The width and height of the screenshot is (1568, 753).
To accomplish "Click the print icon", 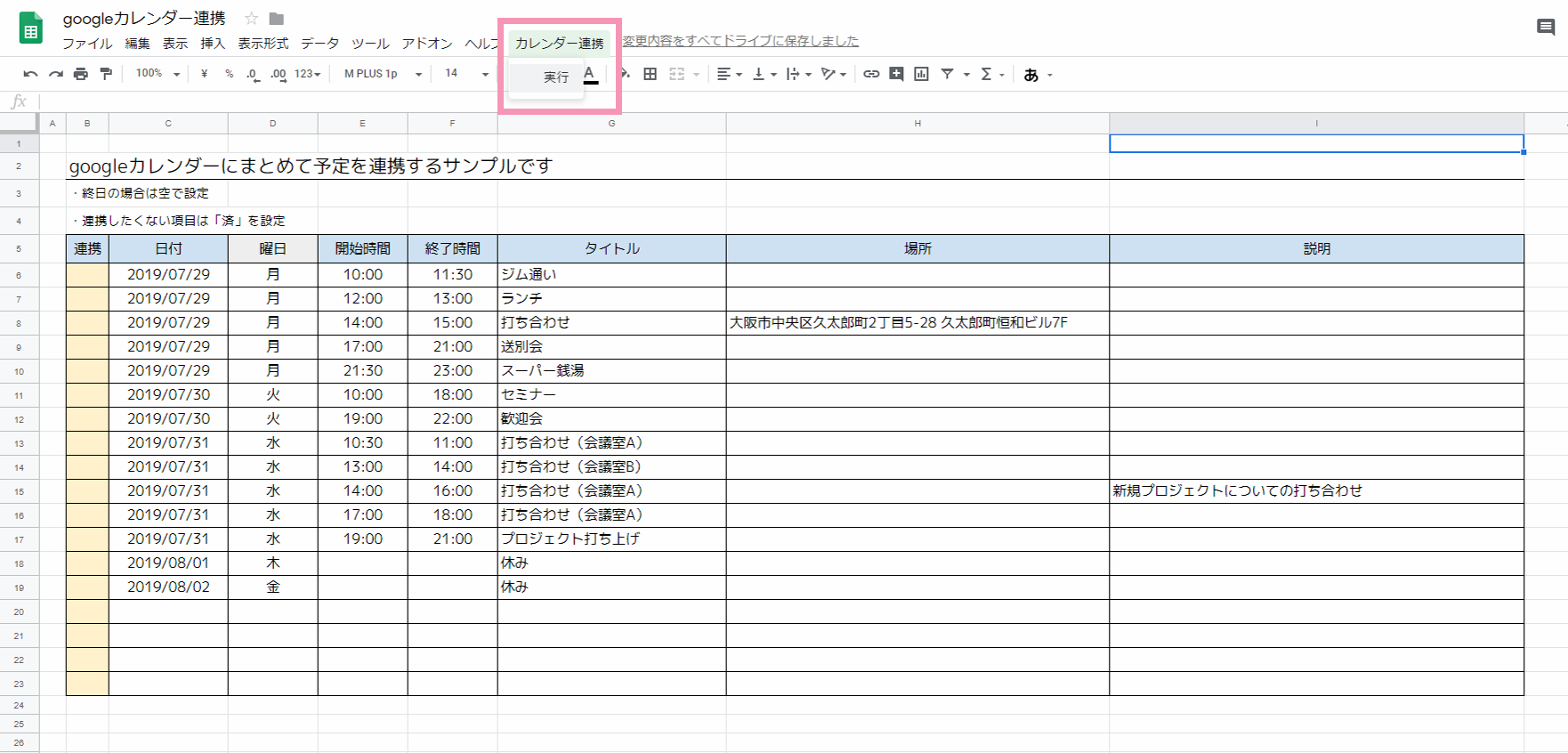I will tap(81, 74).
